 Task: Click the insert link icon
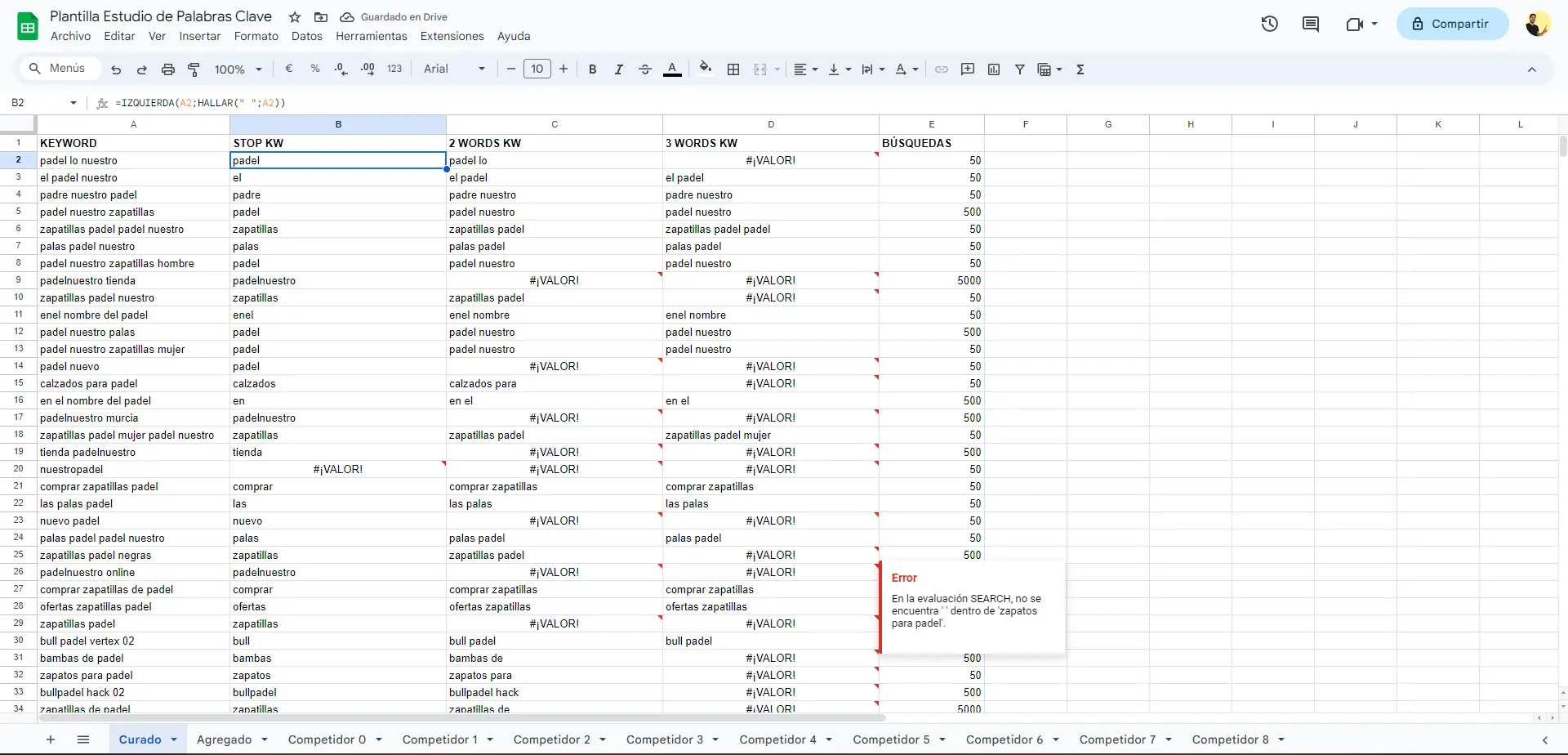click(x=941, y=69)
